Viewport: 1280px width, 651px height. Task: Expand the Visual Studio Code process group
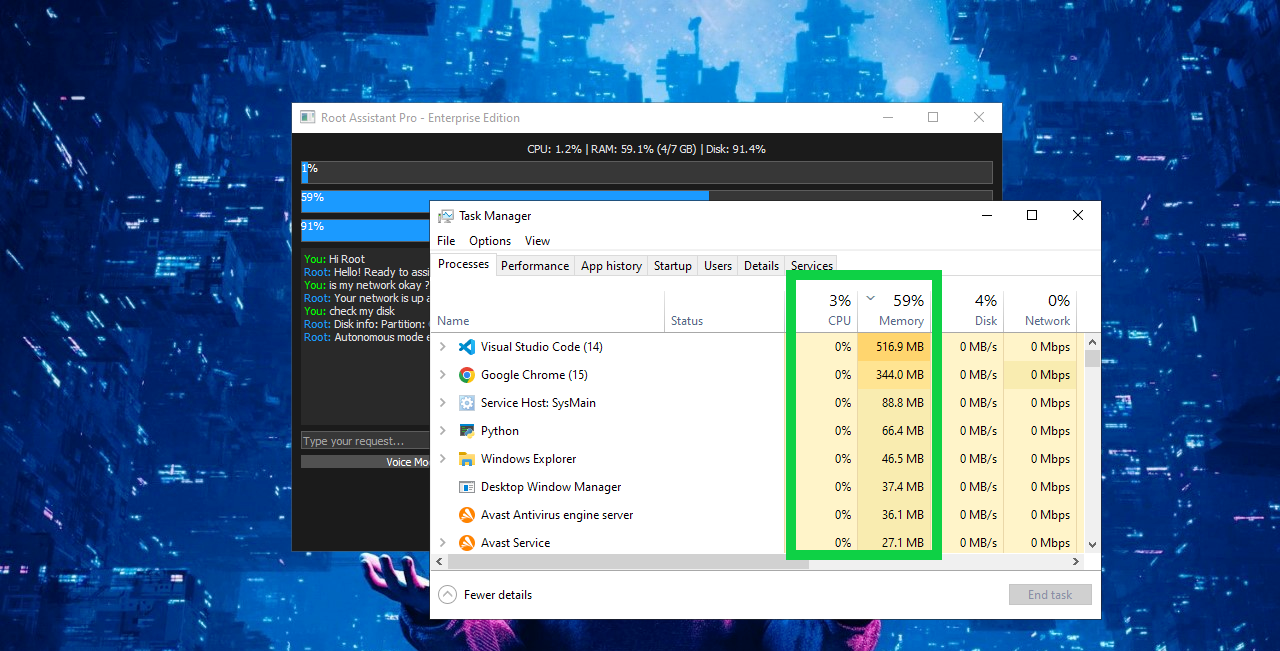click(443, 347)
